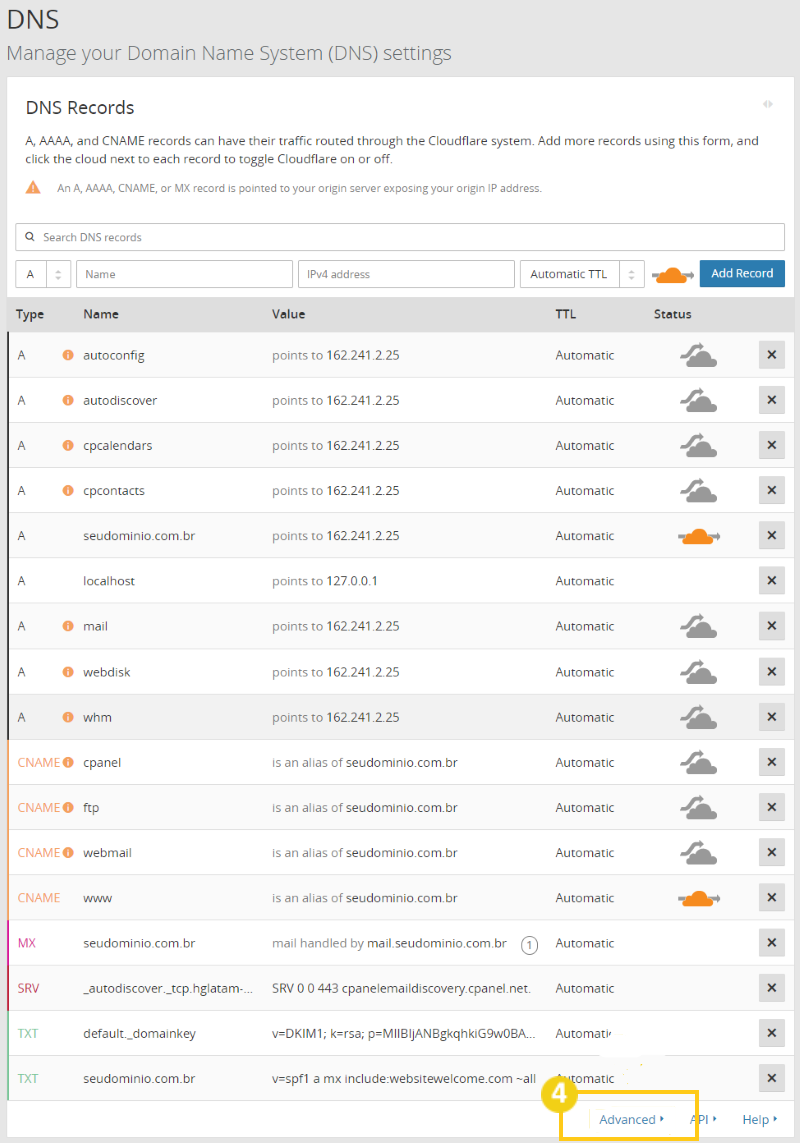The height and width of the screenshot is (1143, 800).
Task: Edit the www CNAME record name
Action: click(98, 898)
